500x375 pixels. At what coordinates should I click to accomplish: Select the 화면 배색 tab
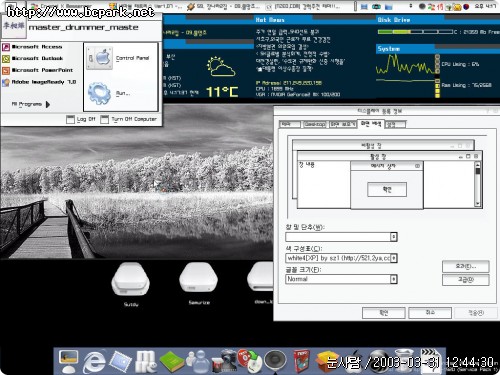click(371, 124)
